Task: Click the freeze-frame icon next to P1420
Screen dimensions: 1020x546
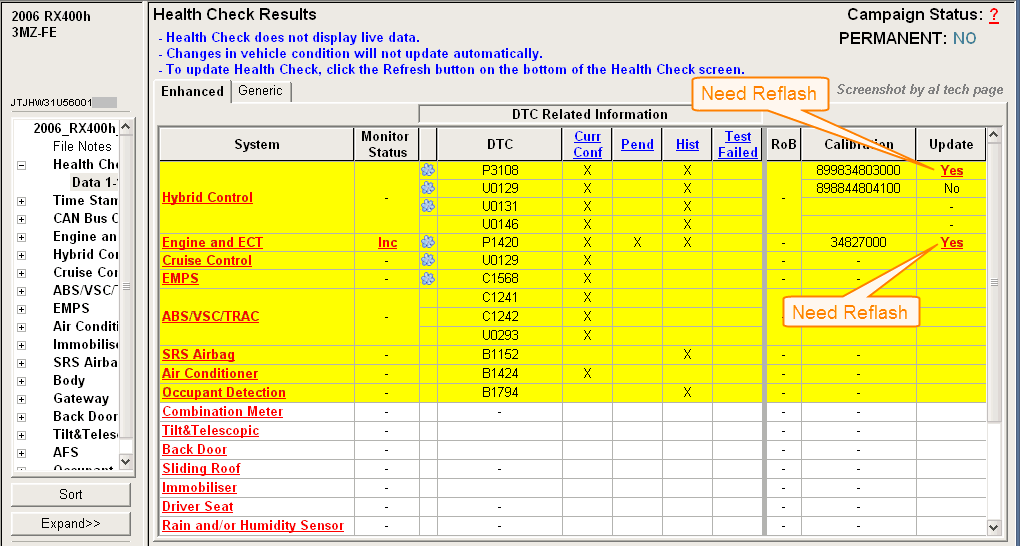Action: [428, 242]
